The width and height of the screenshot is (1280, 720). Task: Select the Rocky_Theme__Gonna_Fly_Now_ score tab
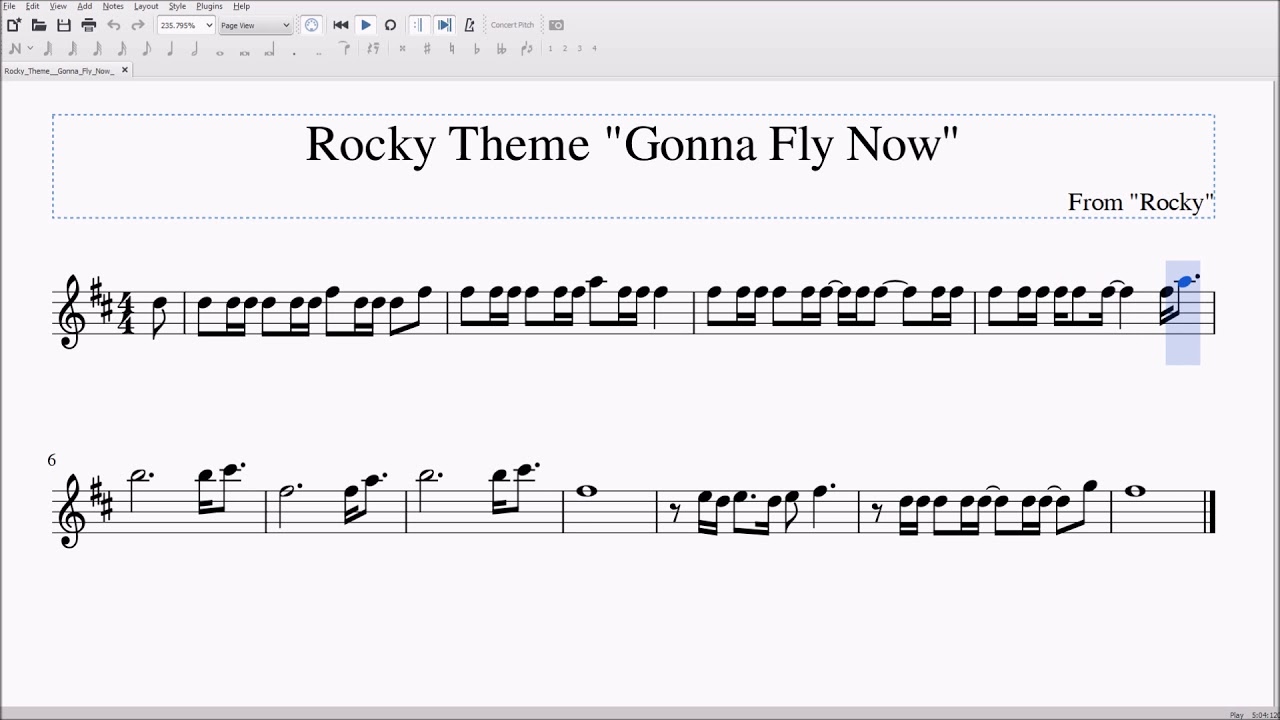[59, 71]
